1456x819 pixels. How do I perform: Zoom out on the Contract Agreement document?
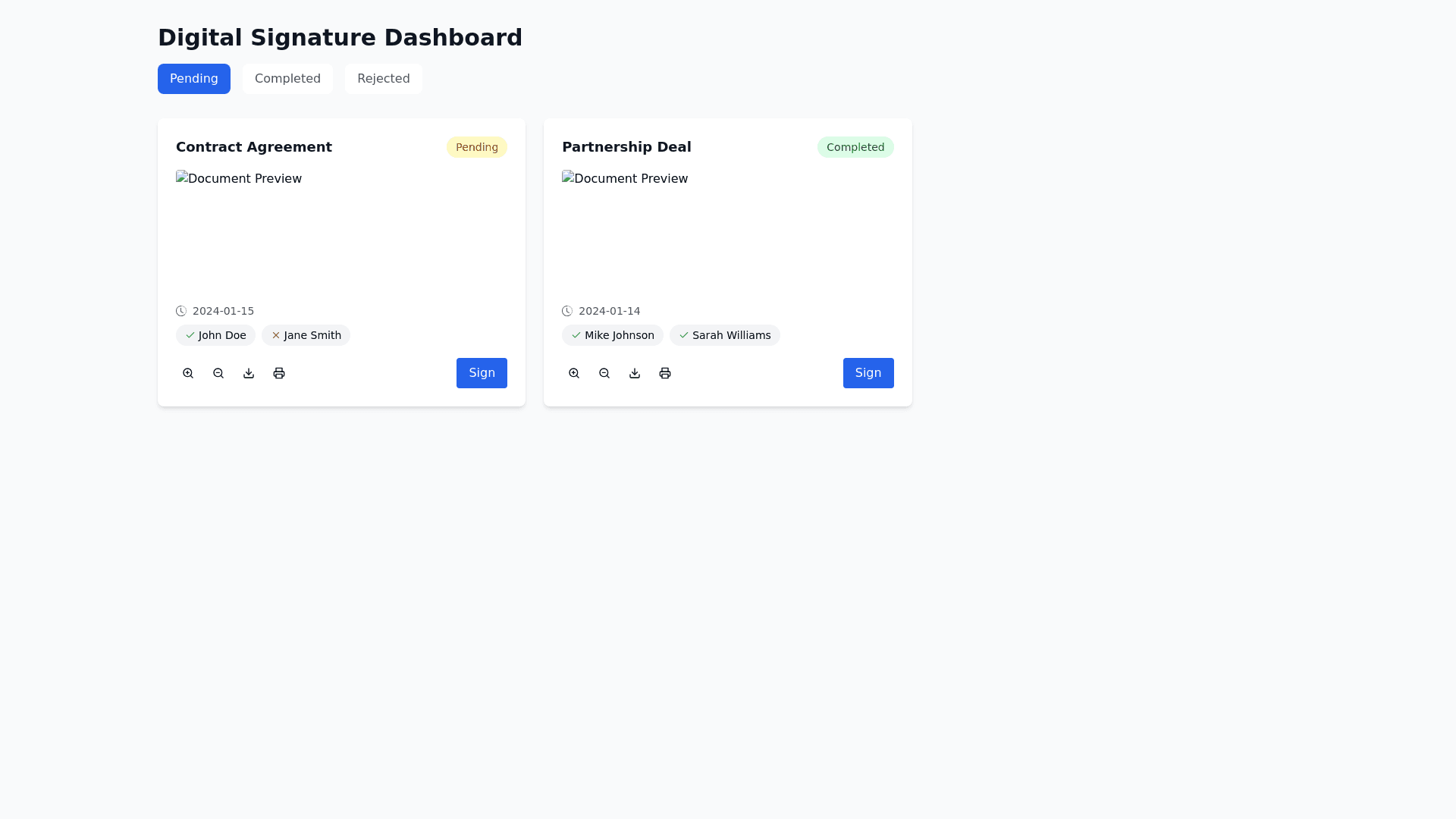tap(218, 373)
